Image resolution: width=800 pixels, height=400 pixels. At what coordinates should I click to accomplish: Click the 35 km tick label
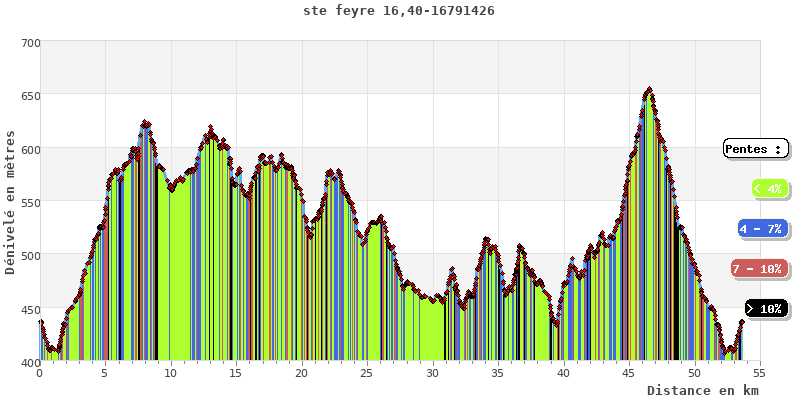pyautogui.click(x=498, y=372)
